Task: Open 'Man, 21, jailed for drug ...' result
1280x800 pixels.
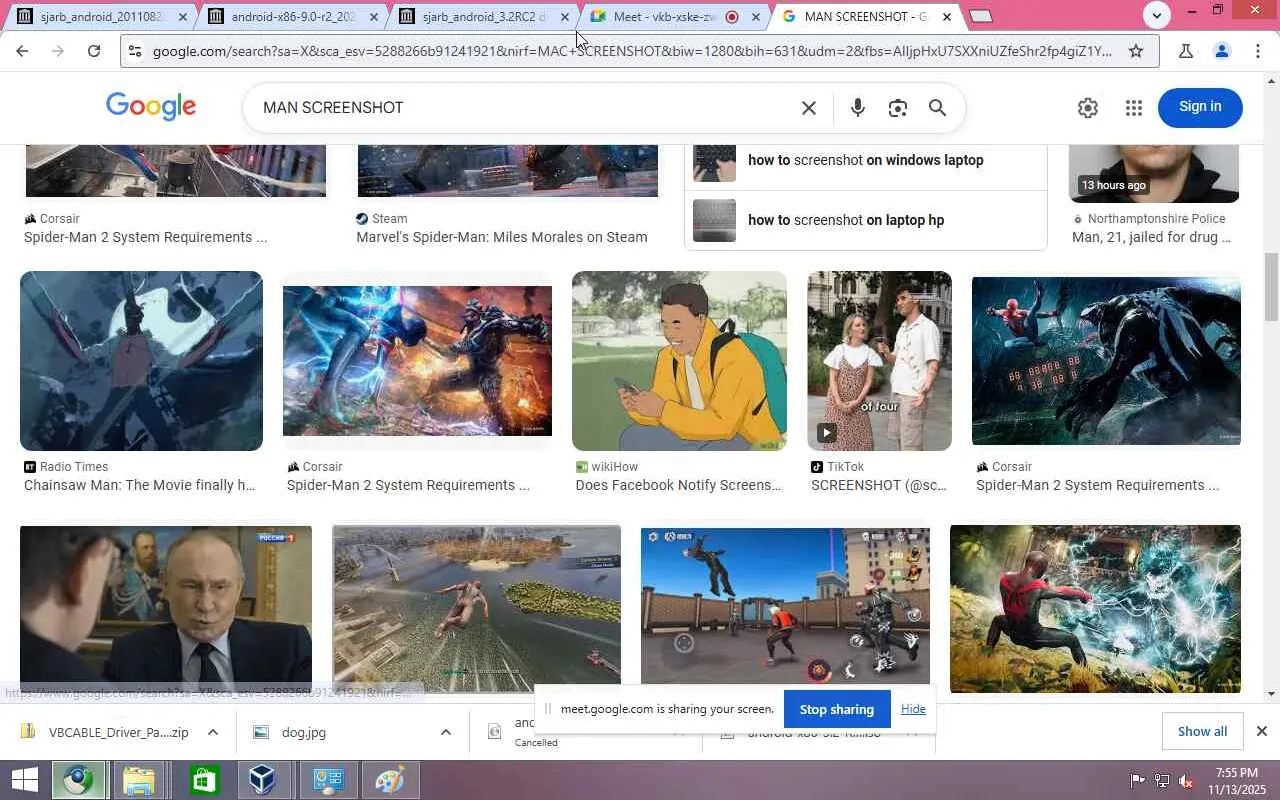Action: 1151,237
